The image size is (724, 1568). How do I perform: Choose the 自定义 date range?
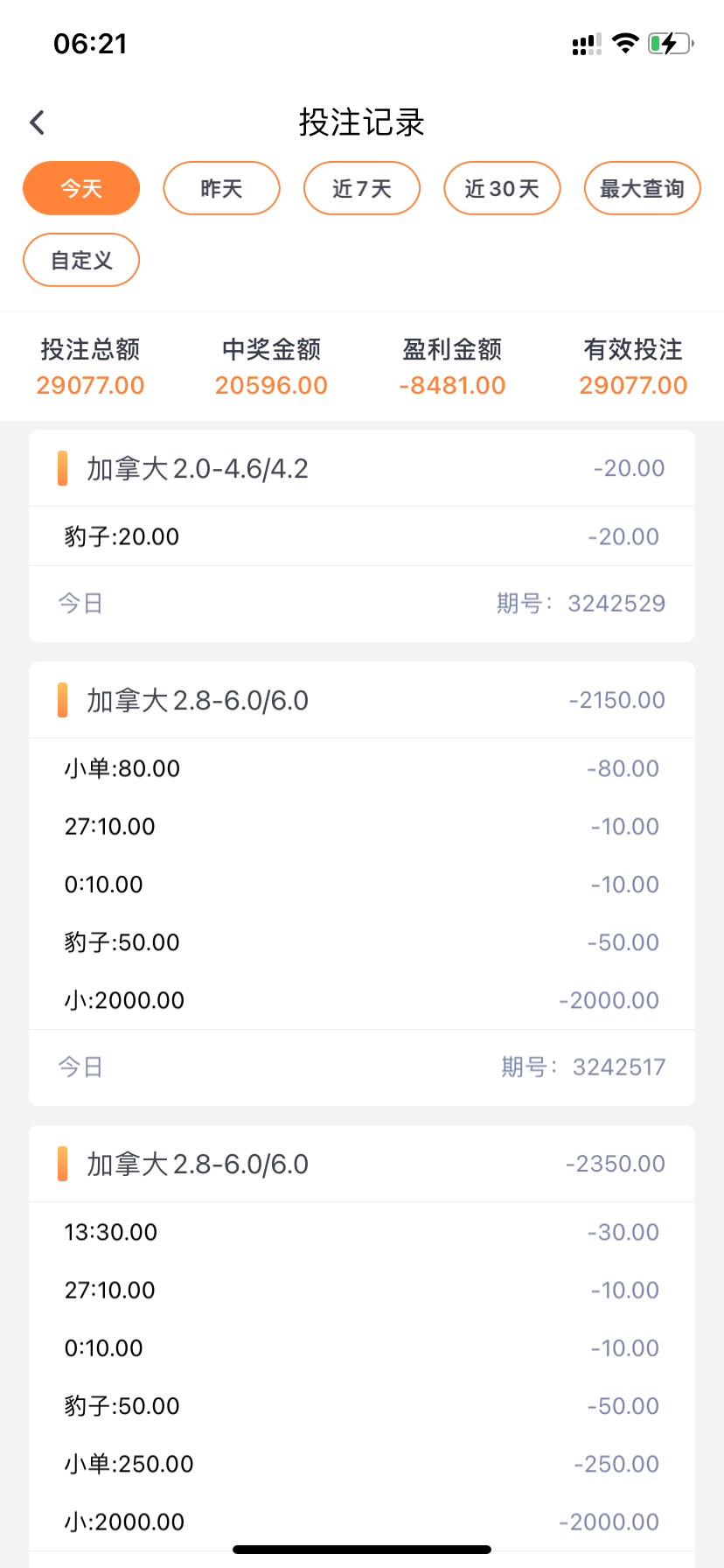81,260
